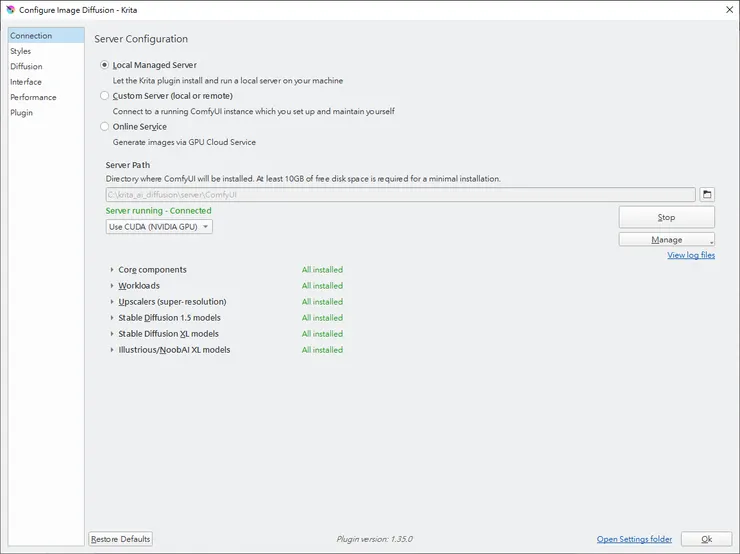Viewport: 740px width, 554px height.
Task: Choose Custom Server (local or remote)
Action: click(105, 96)
